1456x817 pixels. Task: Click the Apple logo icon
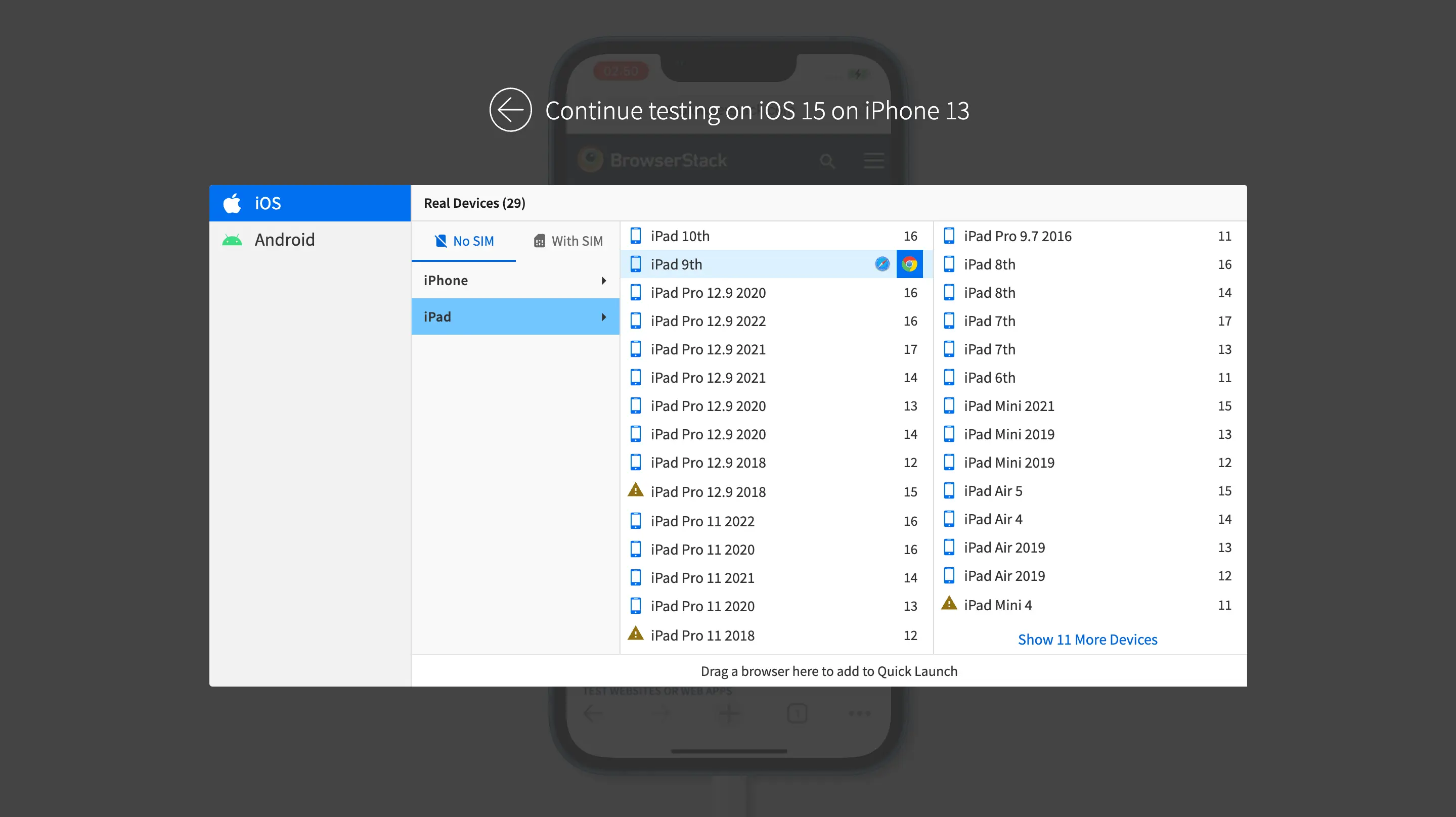point(232,203)
